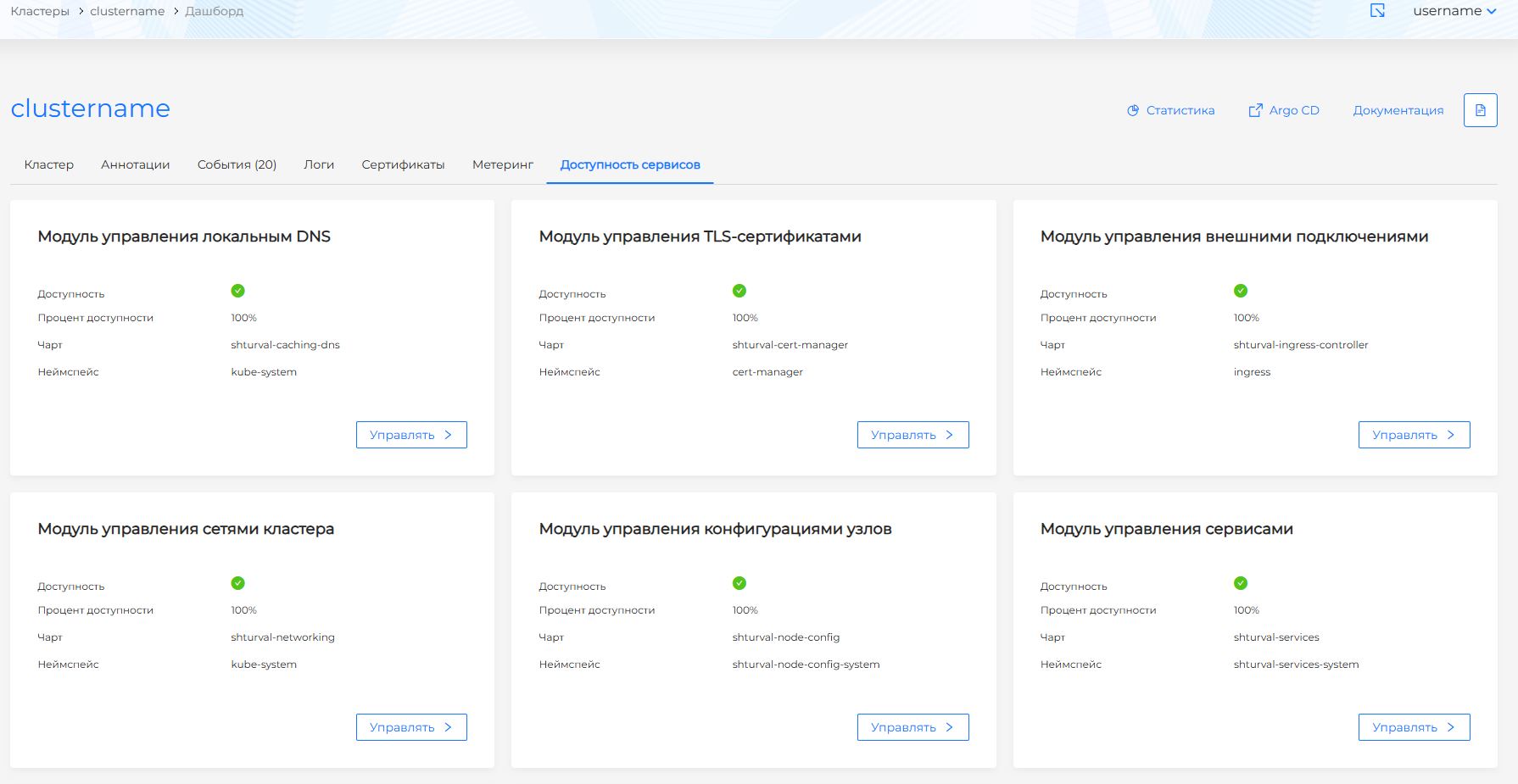Click the collapse arrow icon in the header bar
The image size is (1518, 784).
tap(1378, 11)
